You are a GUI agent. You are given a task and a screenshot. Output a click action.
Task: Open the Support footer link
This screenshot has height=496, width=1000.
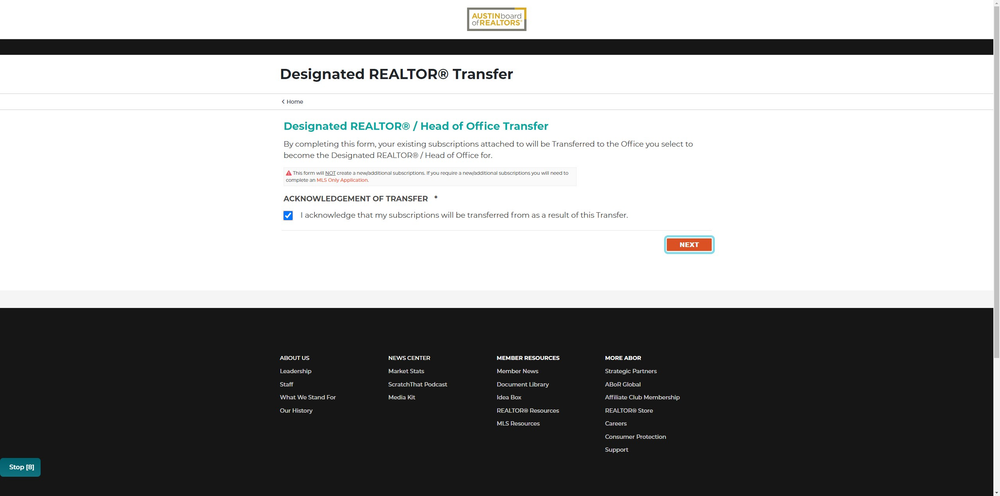pyautogui.click(x=616, y=449)
